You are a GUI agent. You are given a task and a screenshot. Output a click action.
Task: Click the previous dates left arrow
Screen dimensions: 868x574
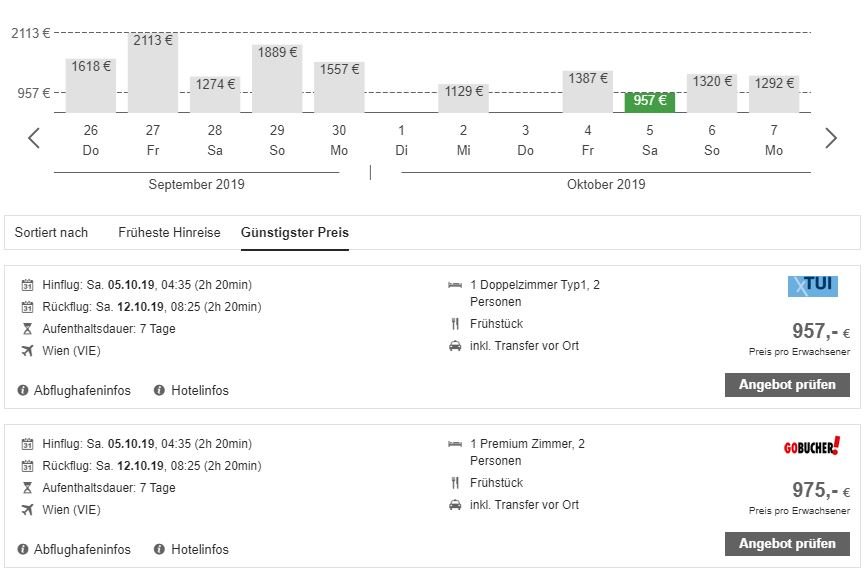point(34,139)
